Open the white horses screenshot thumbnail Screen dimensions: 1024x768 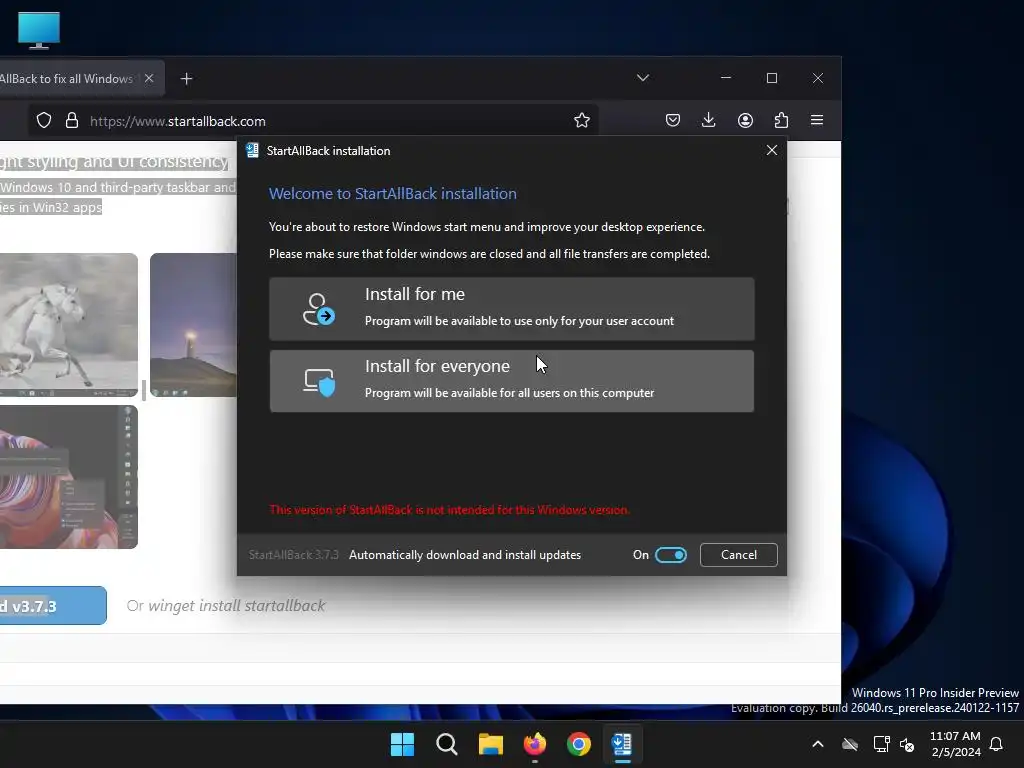click(69, 325)
